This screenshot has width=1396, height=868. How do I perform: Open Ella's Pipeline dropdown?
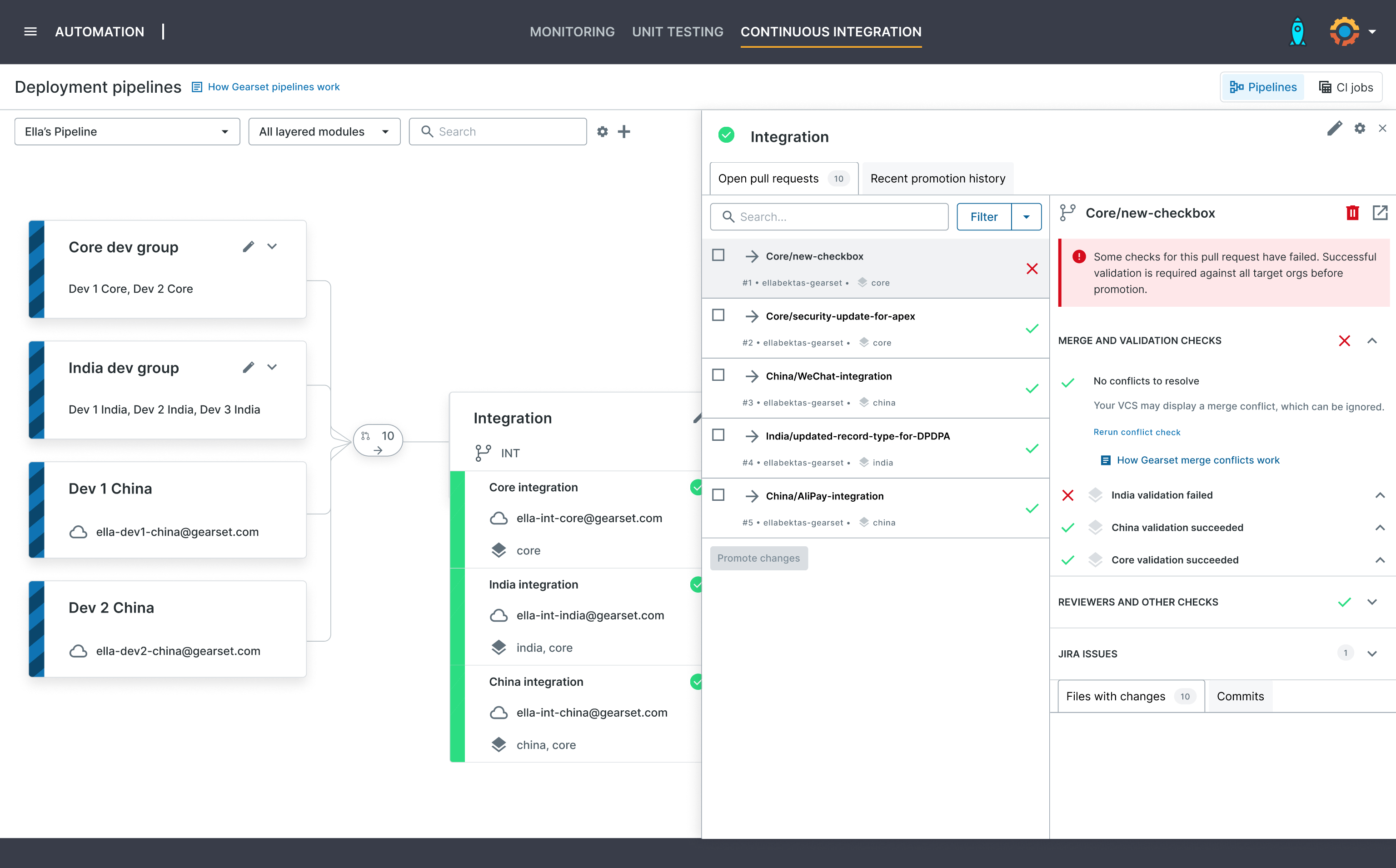click(x=127, y=131)
